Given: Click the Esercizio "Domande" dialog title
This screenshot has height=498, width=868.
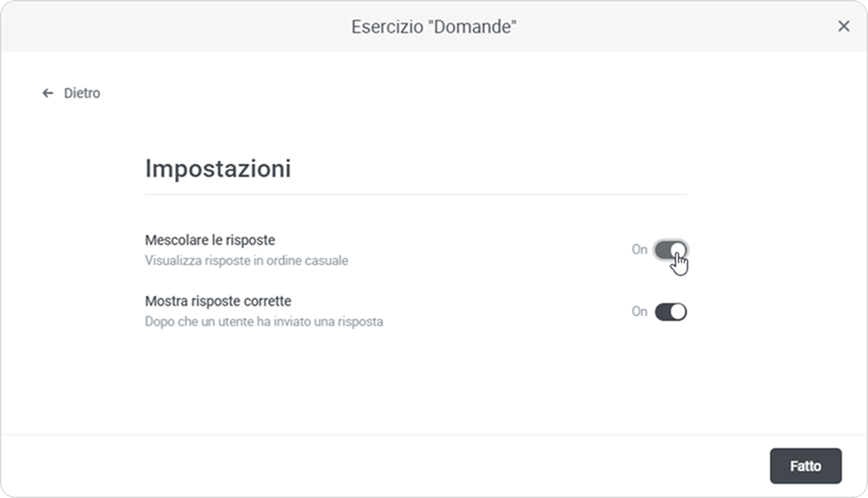Looking at the screenshot, I should pyautogui.click(x=433, y=26).
